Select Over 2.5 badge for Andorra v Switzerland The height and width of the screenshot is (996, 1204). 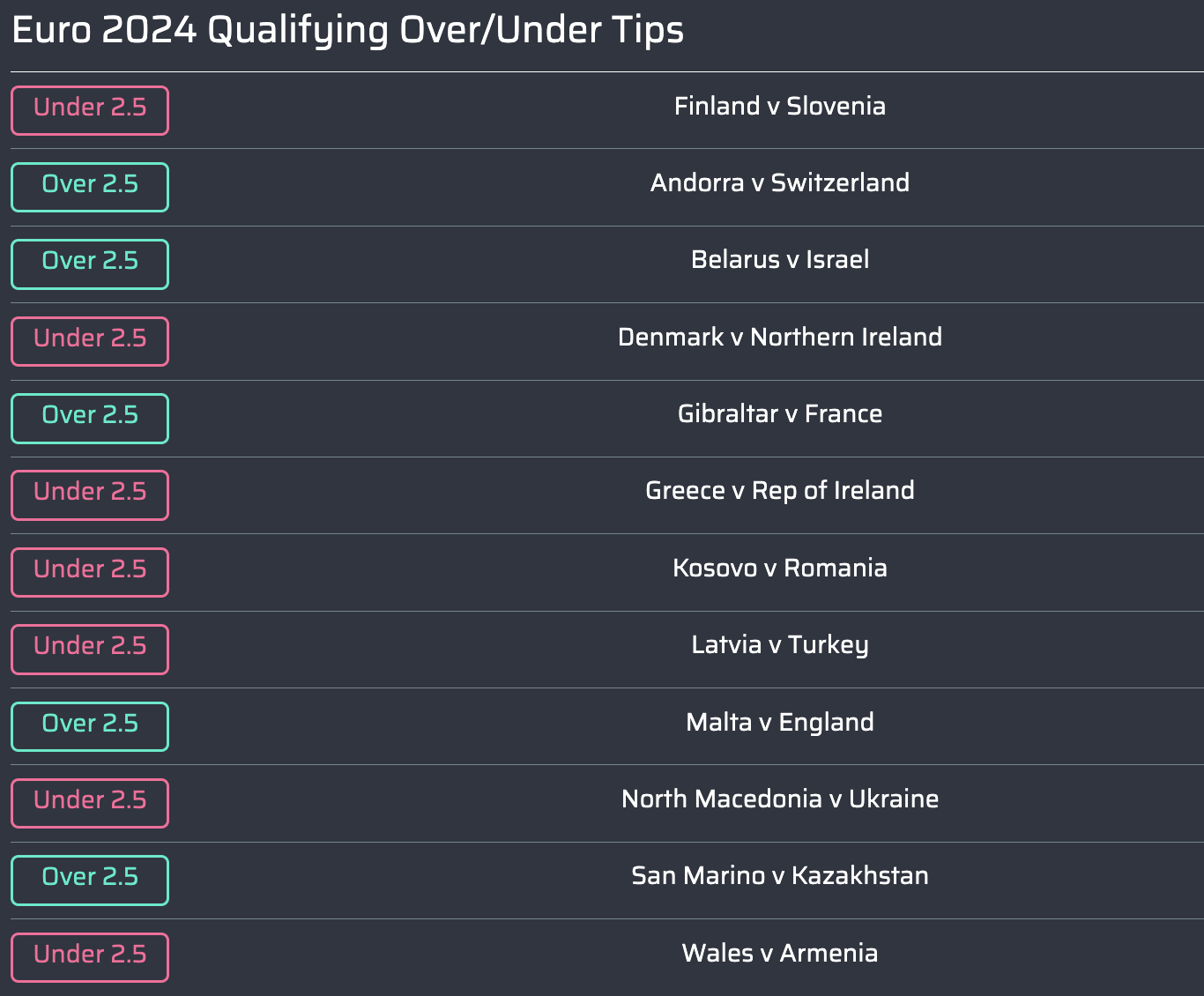(90, 187)
